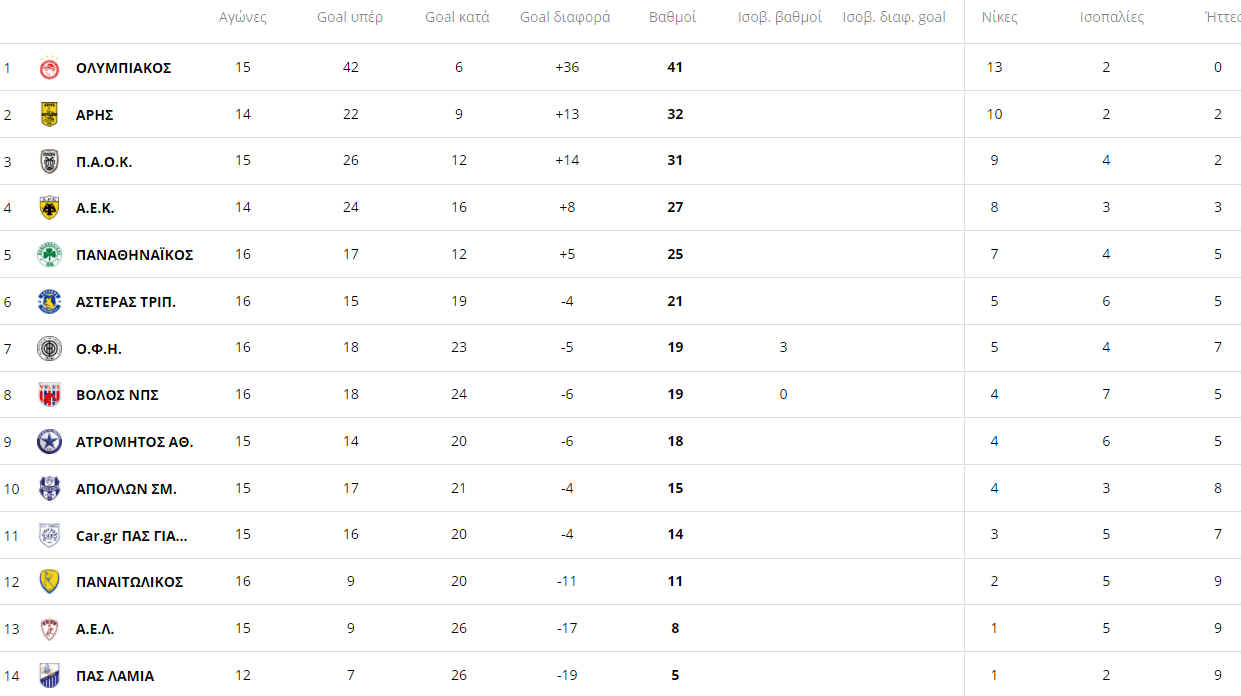Screen dimensions: 1241x696
Task: Open the Car.gr ΠΑΣ ΓΙΑ... team link
Action: [x=132, y=535]
